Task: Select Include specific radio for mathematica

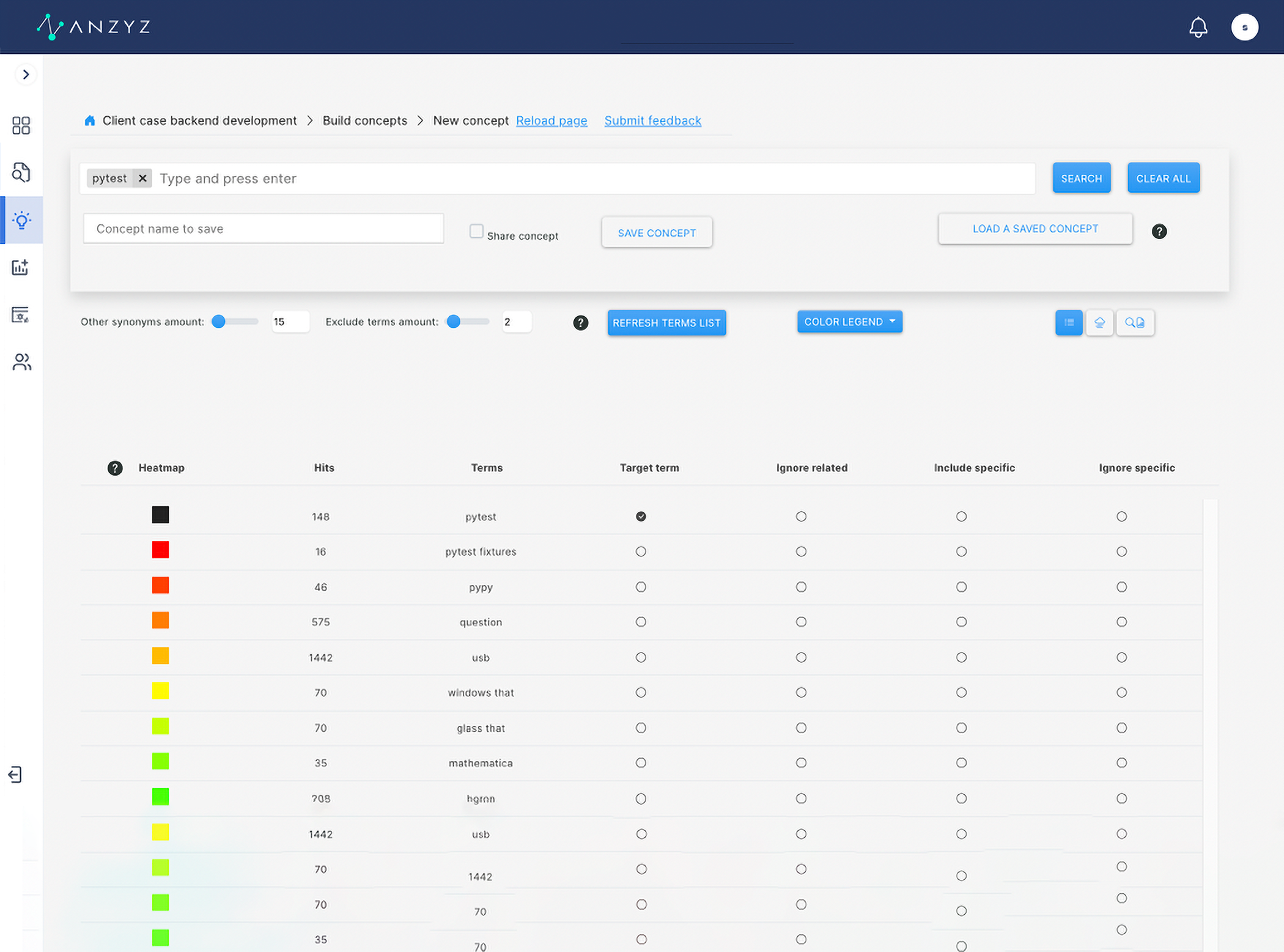Action: tap(961, 762)
